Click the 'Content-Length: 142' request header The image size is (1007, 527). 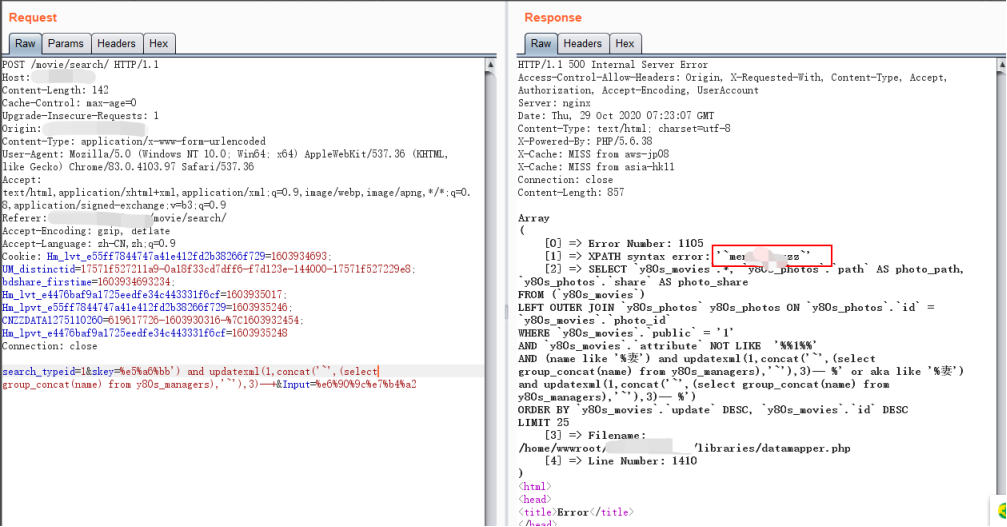pyautogui.click(x=55, y=91)
